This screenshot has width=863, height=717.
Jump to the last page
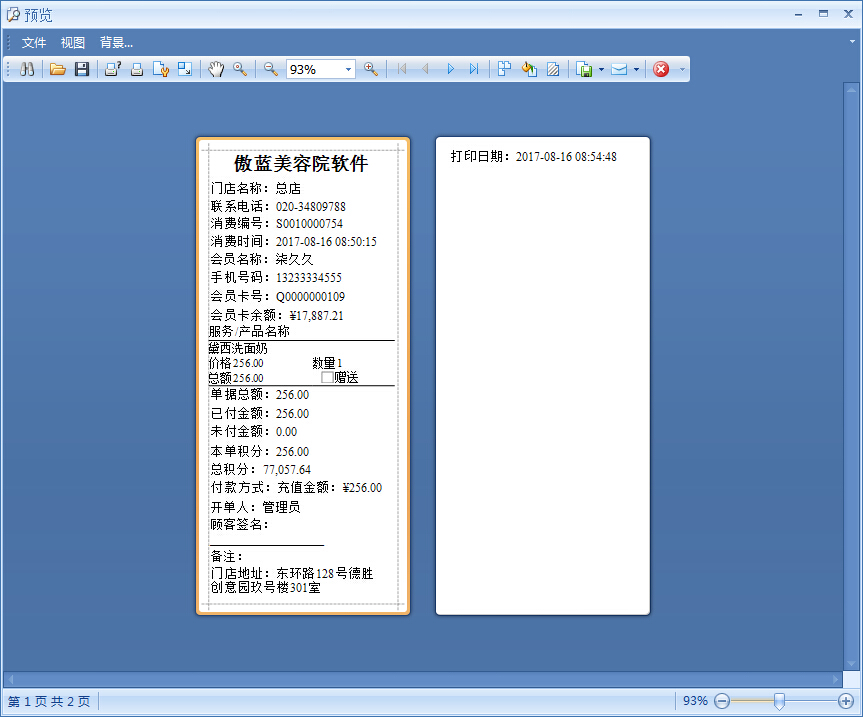click(x=476, y=69)
